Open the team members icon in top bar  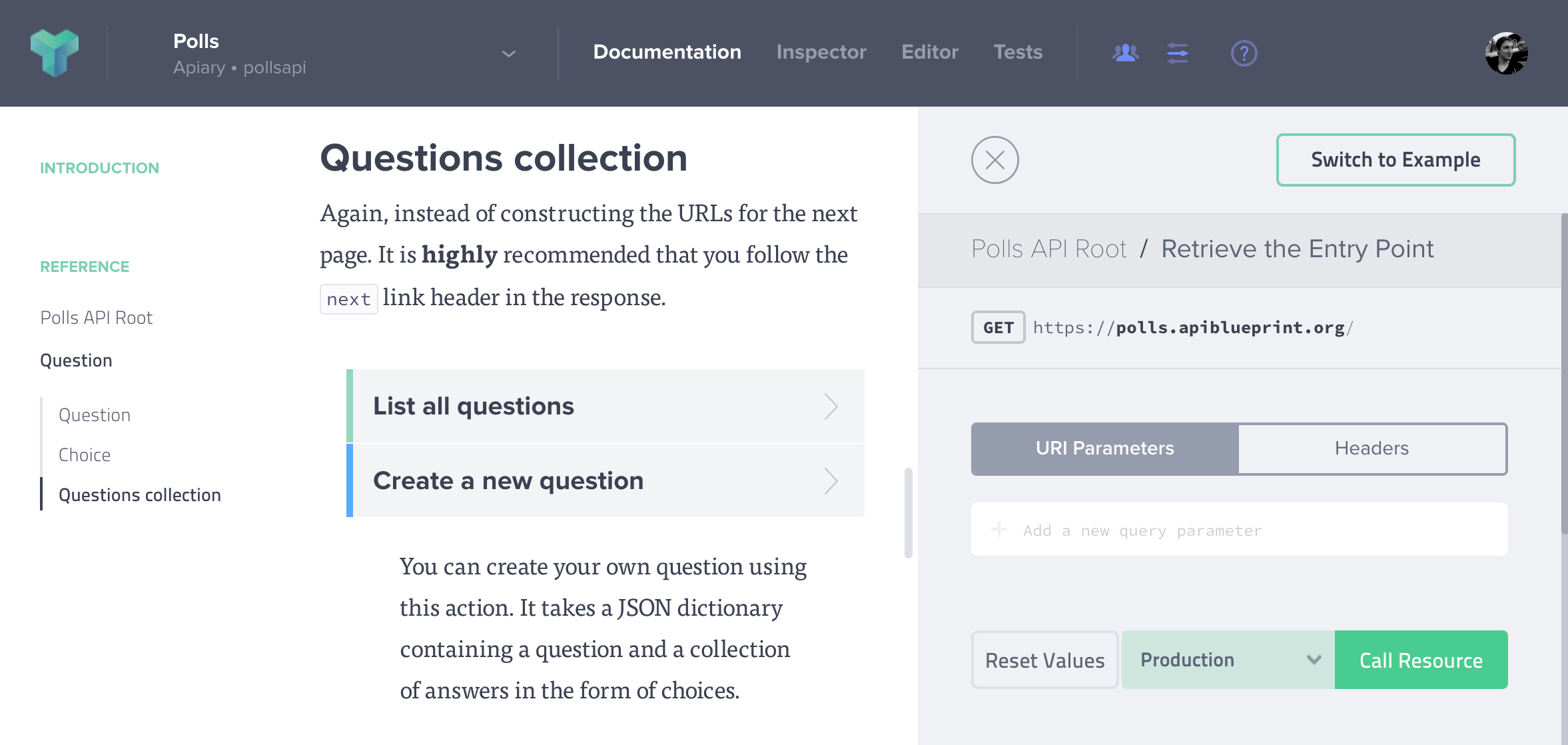[x=1126, y=53]
